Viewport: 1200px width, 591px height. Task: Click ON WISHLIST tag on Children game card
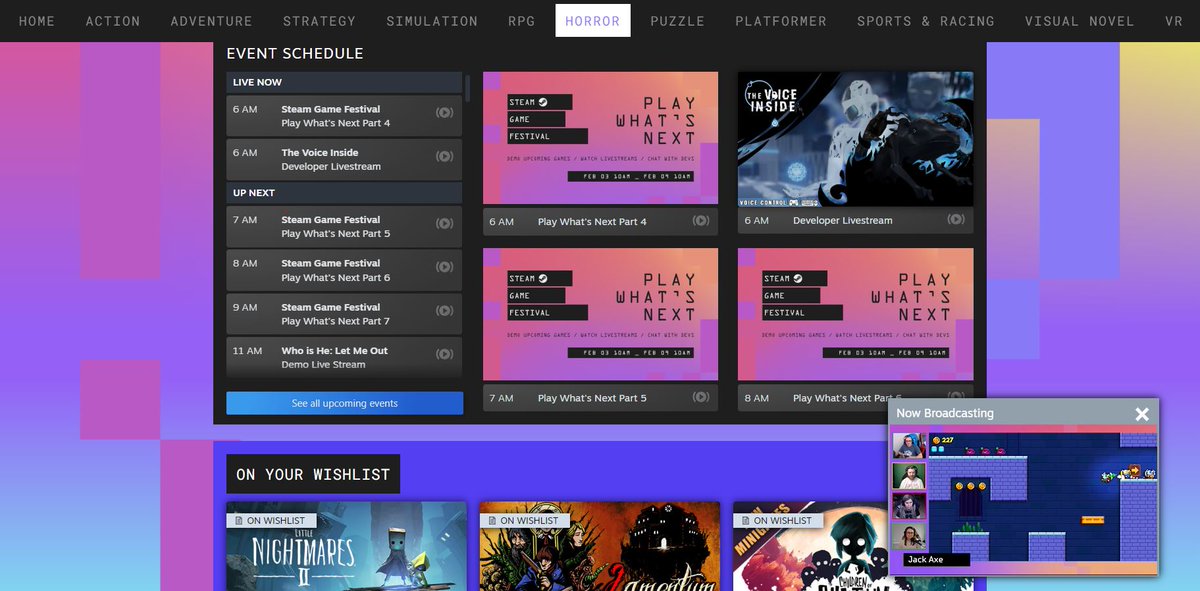pyautogui.click(x=776, y=520)
